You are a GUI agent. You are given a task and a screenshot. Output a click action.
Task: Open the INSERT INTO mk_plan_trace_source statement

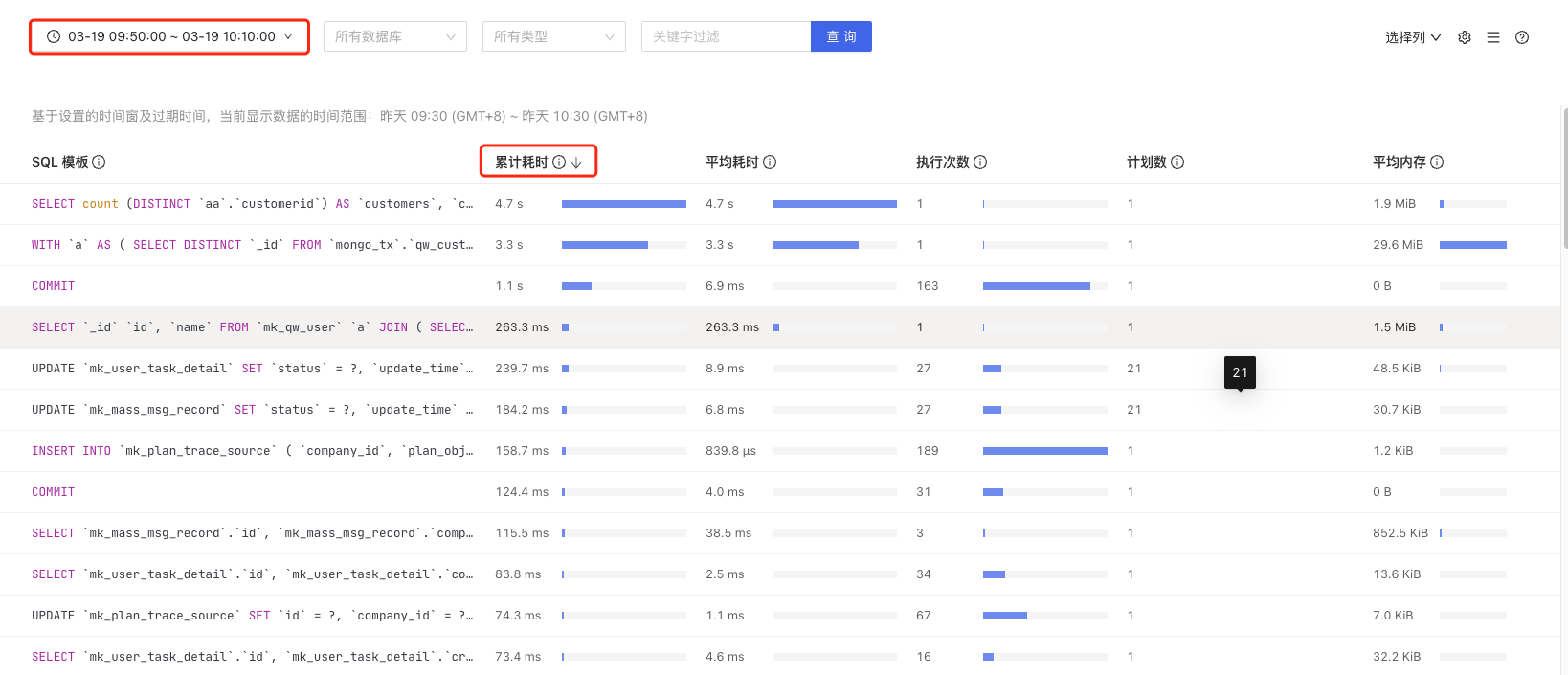(x=252, y=451)
